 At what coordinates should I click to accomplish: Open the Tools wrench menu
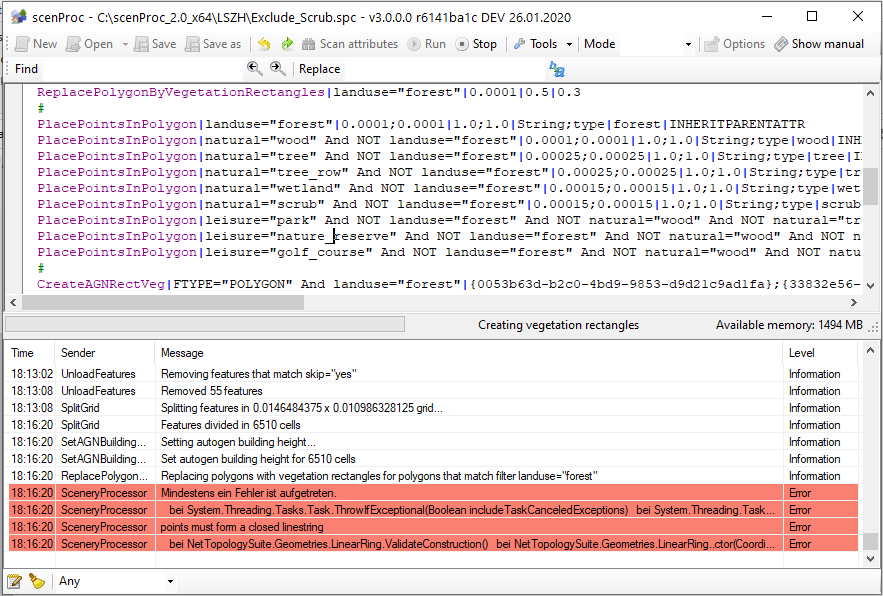(x=536, y=44)
